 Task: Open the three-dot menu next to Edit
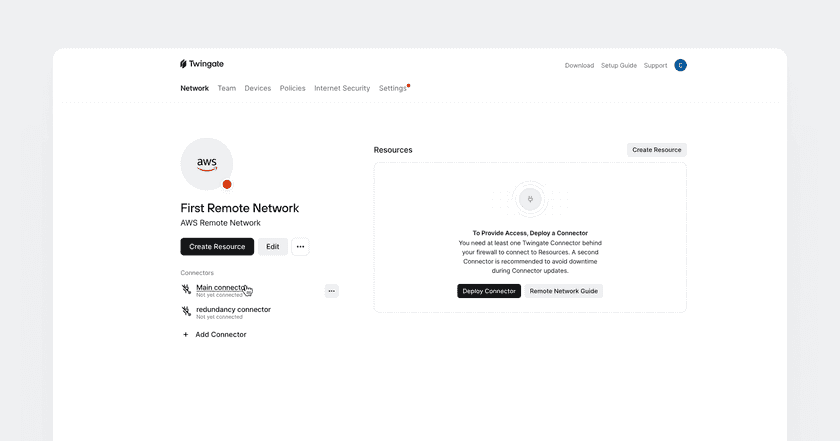[300, 246]
